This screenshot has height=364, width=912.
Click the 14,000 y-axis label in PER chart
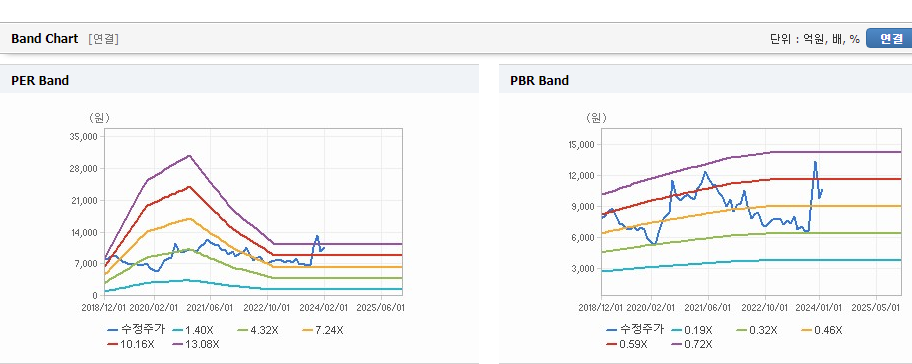(84, 233)
